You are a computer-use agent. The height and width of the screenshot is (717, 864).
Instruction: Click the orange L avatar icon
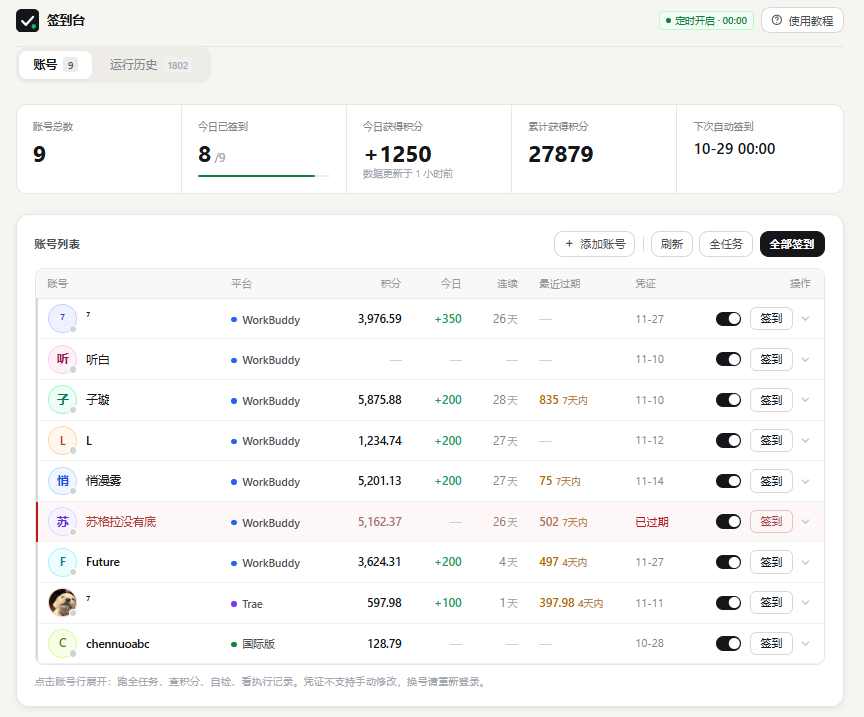pos(62,440)
